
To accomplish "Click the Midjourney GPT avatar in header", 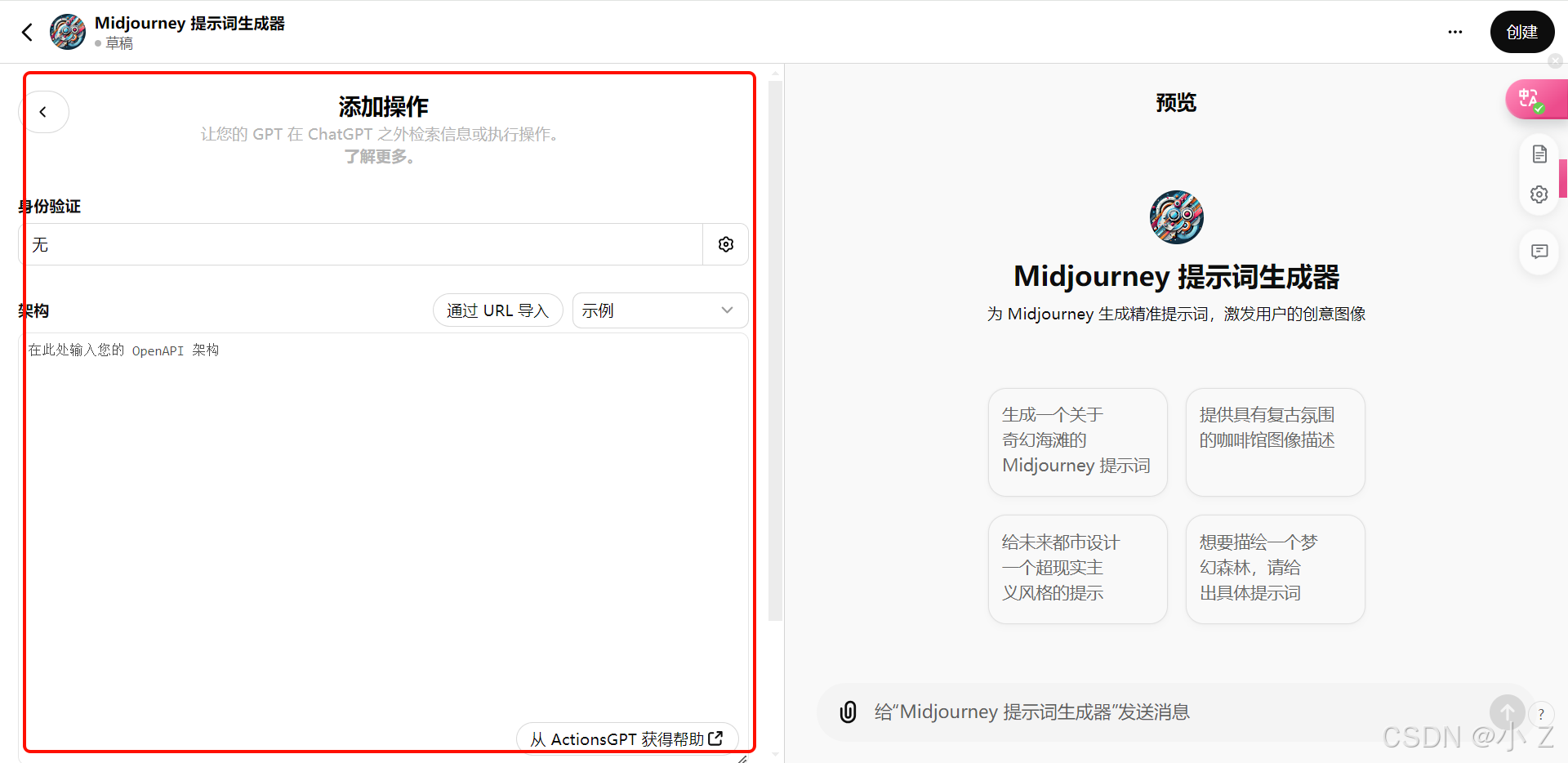I will (x=68, y=32).
